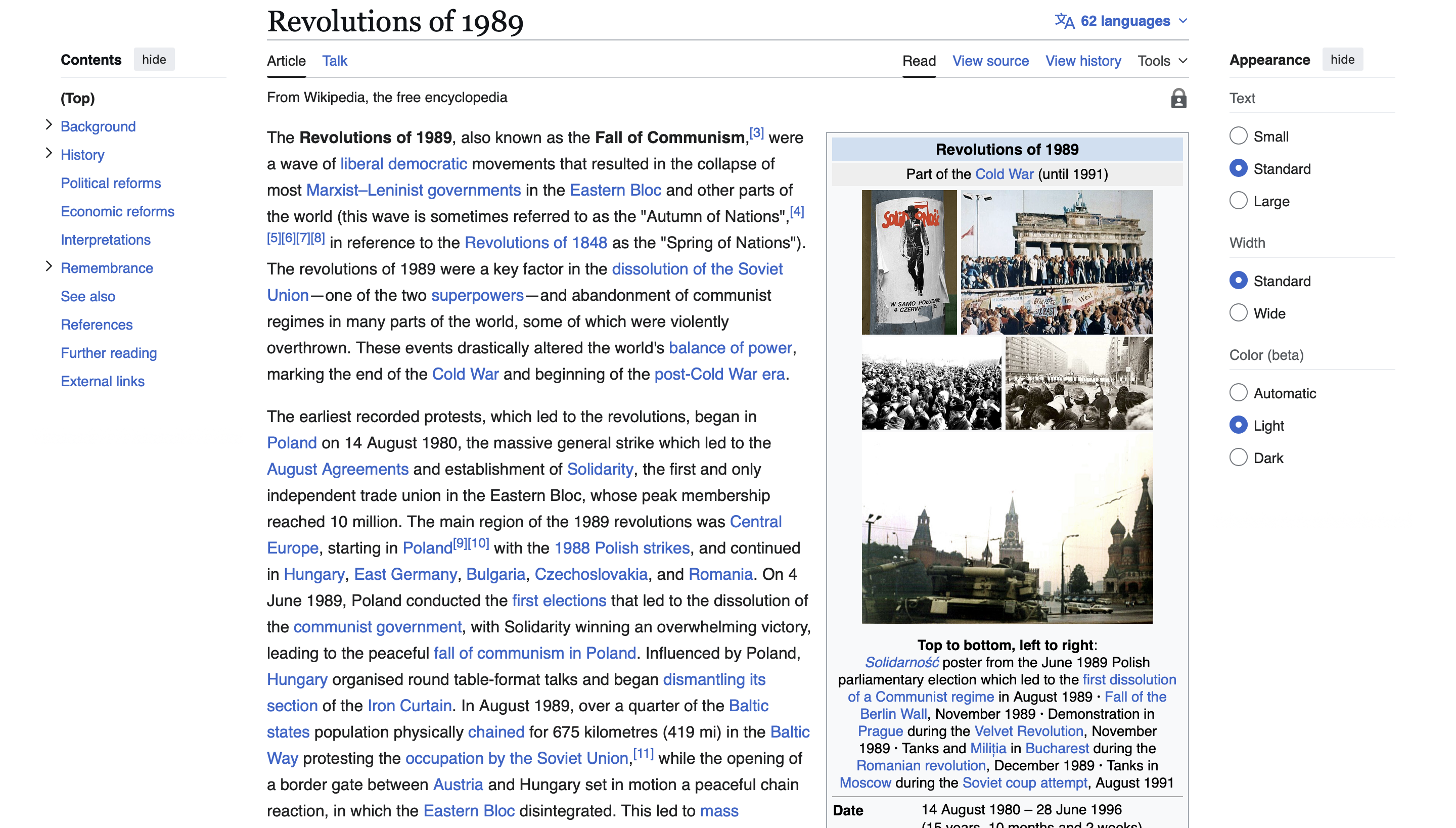Follow the Eastern Bloc link
The image size is (1456, 828).
coord(615,190)
